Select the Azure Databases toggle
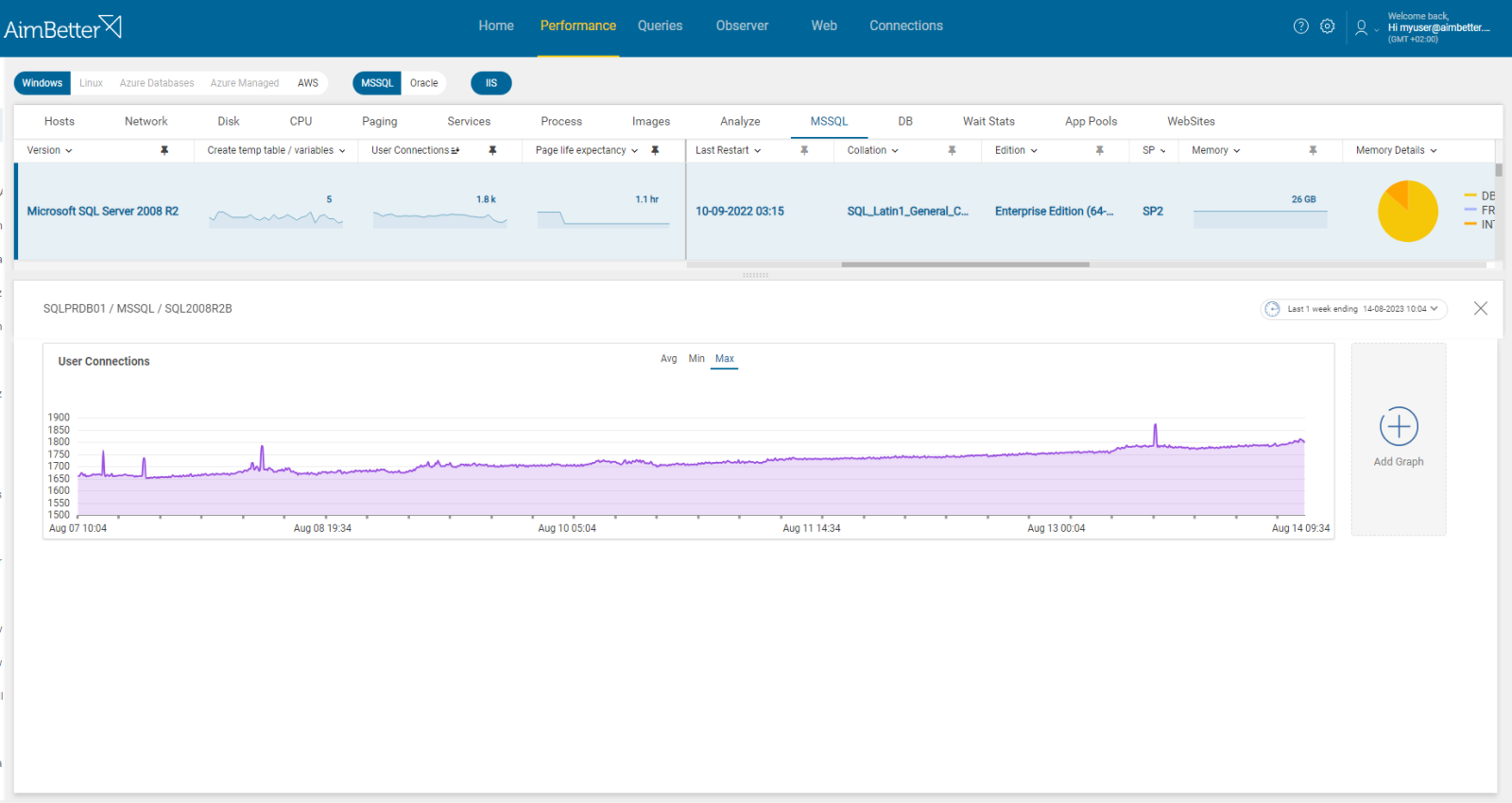Screen dimensions: 1512x803 click(157, 83)
